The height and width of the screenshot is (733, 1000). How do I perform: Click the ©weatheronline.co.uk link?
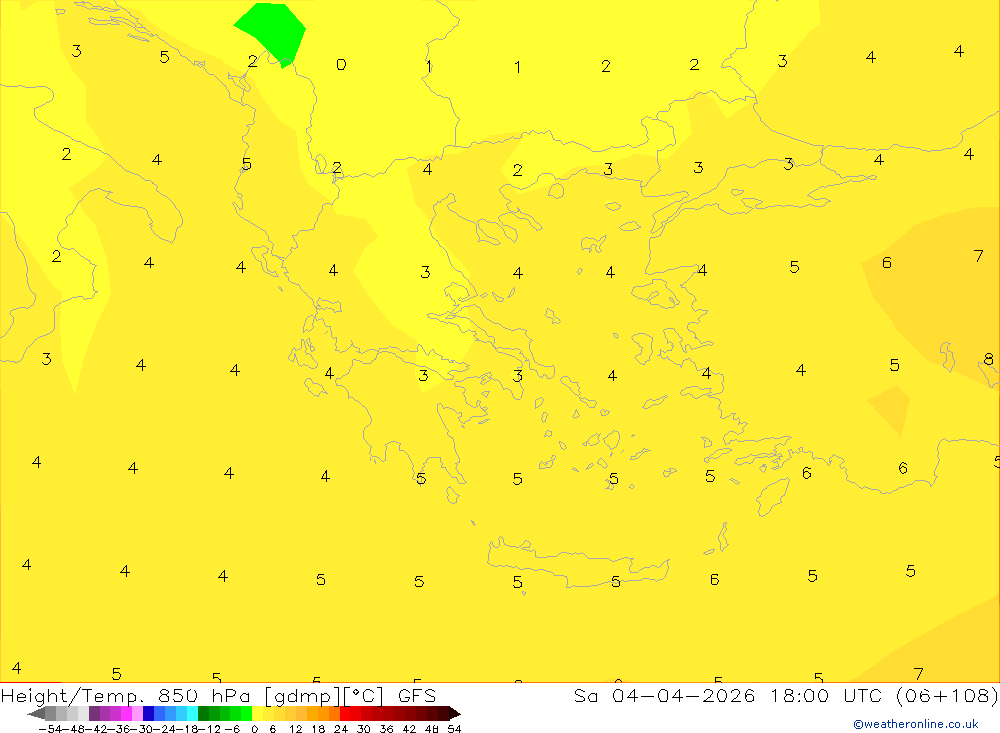pyautogui.click(x=916, y=724)
